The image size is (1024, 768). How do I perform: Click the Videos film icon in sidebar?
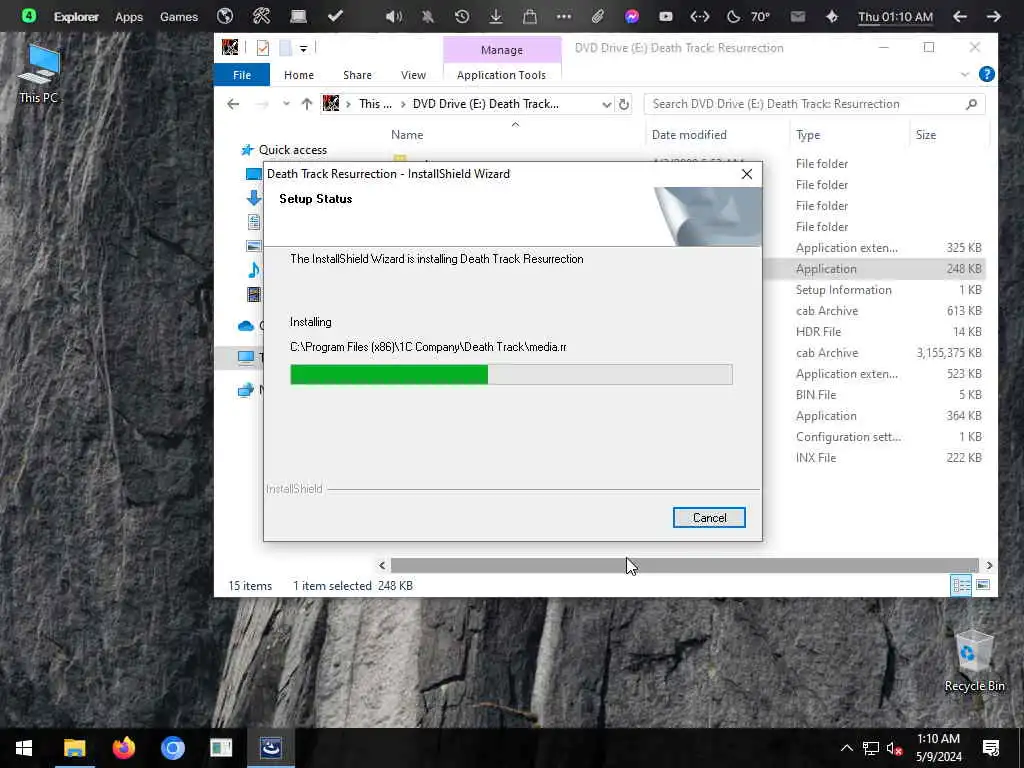coord(253,295)
